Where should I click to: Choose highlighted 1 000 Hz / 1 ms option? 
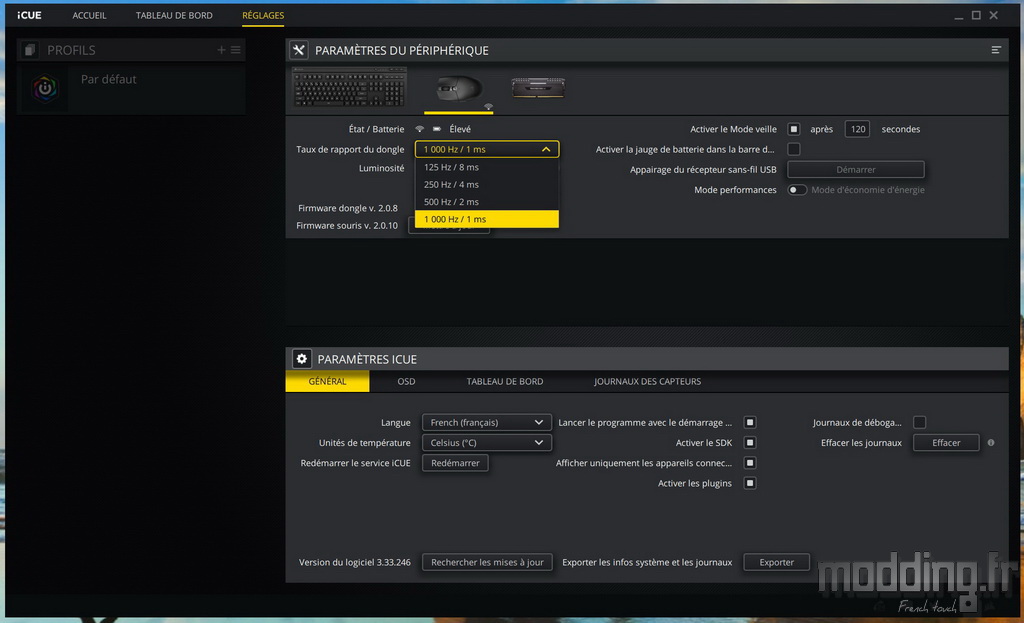pos(487,219)
